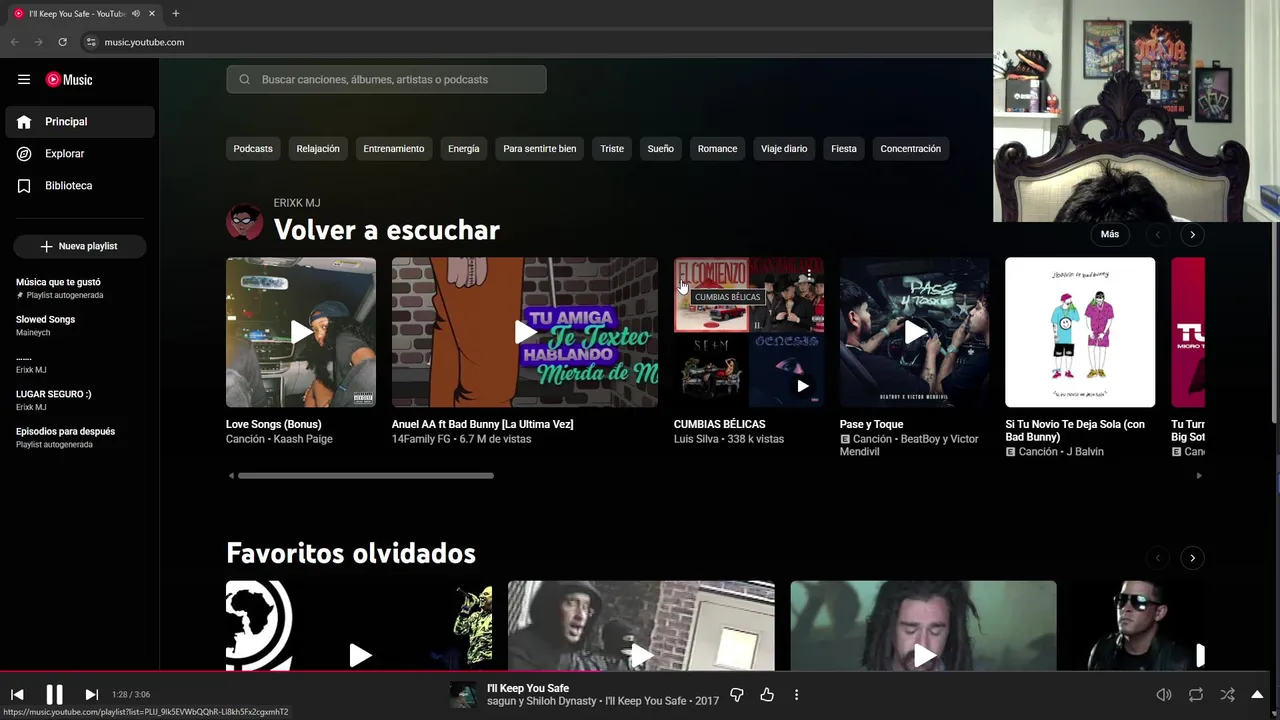Select the Sueño filter chip
This screenshot has width=1280, height=720.
click(661, 149)
